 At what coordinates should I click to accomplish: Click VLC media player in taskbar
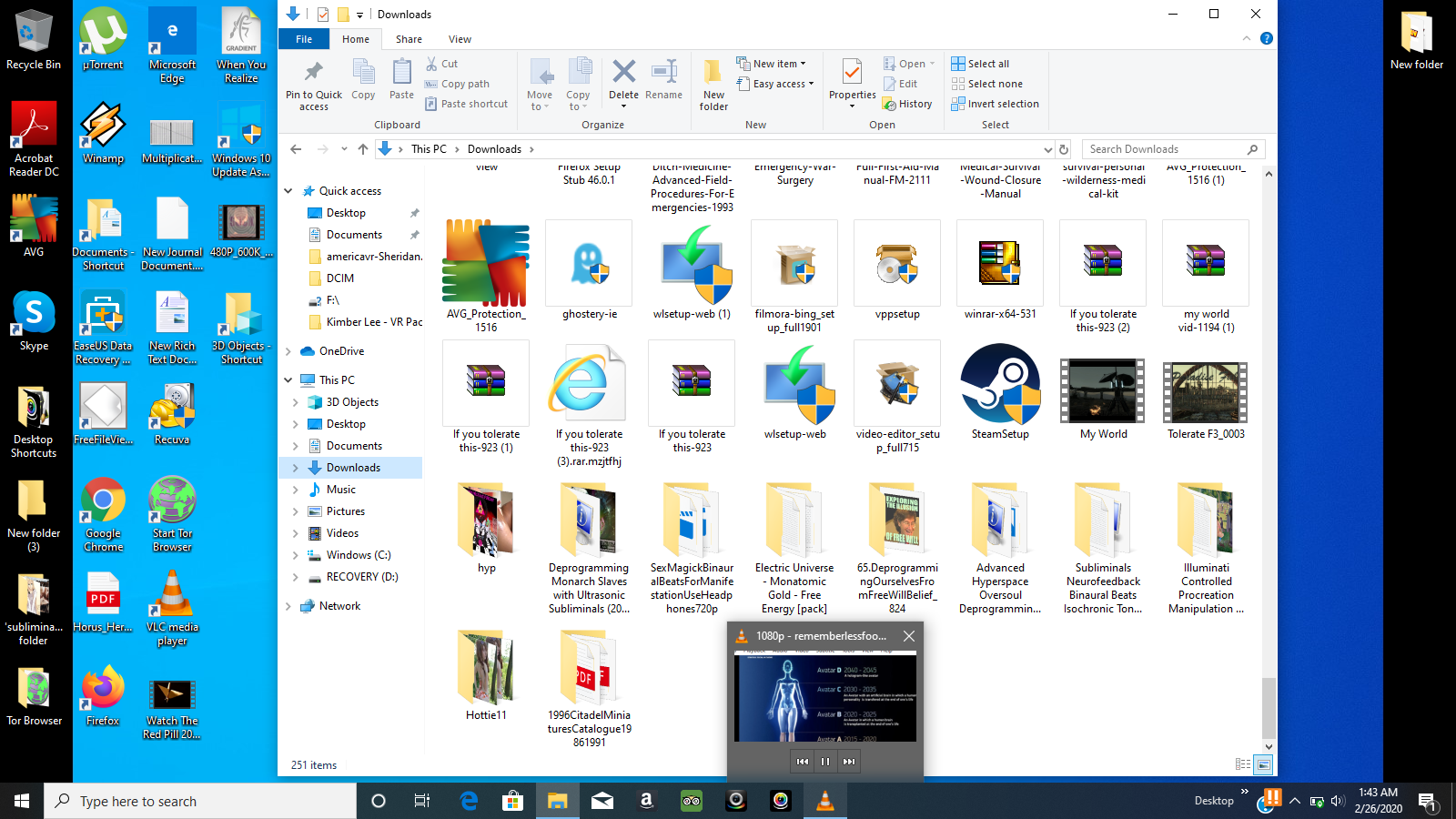824,801
